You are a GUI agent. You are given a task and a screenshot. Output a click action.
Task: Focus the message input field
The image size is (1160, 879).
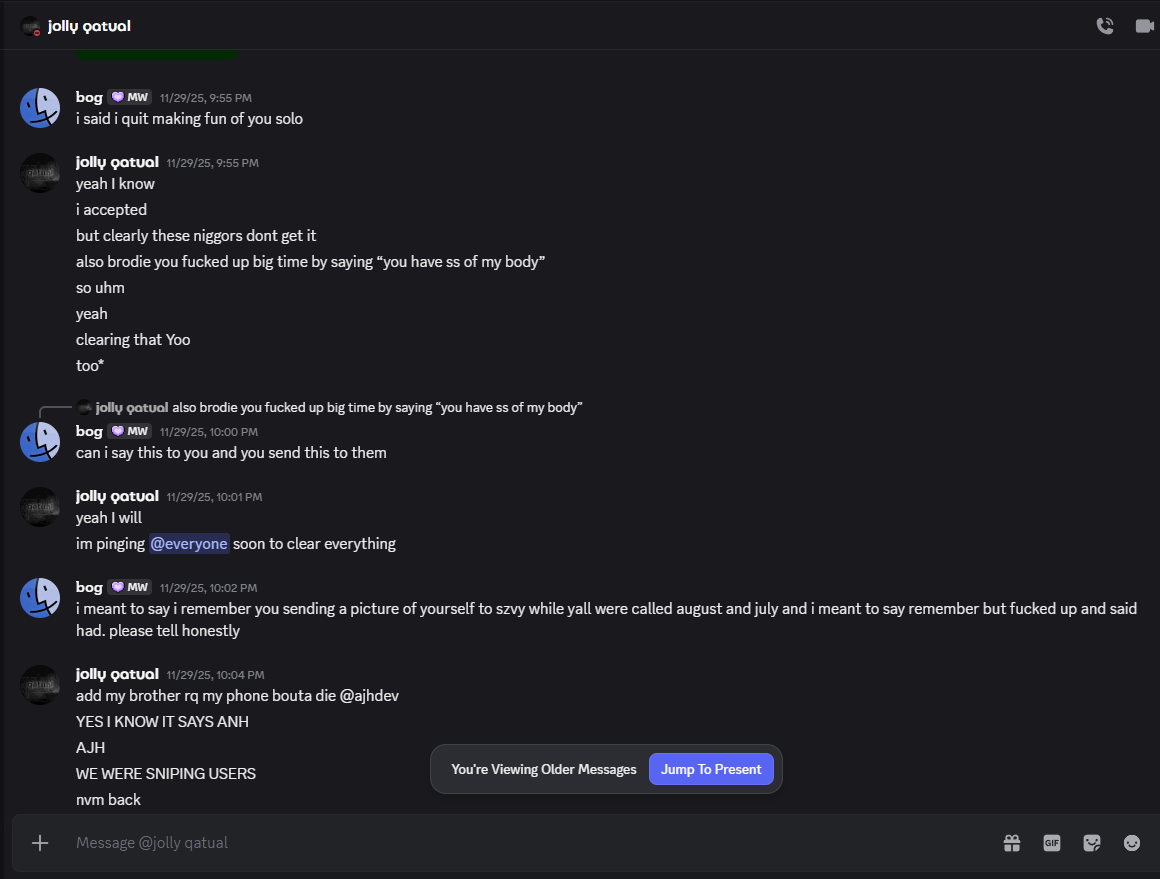tap(500, 843)
